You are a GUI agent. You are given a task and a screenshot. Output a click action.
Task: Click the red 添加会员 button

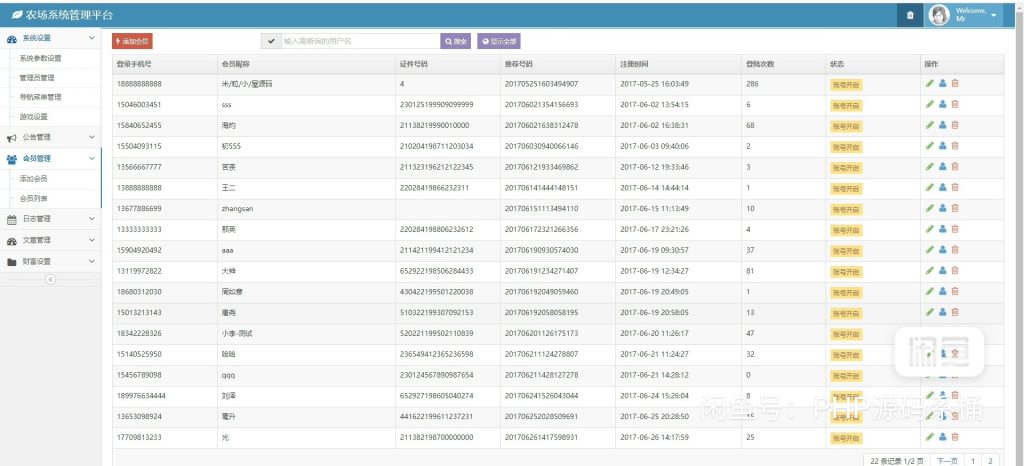pos(132,41)
